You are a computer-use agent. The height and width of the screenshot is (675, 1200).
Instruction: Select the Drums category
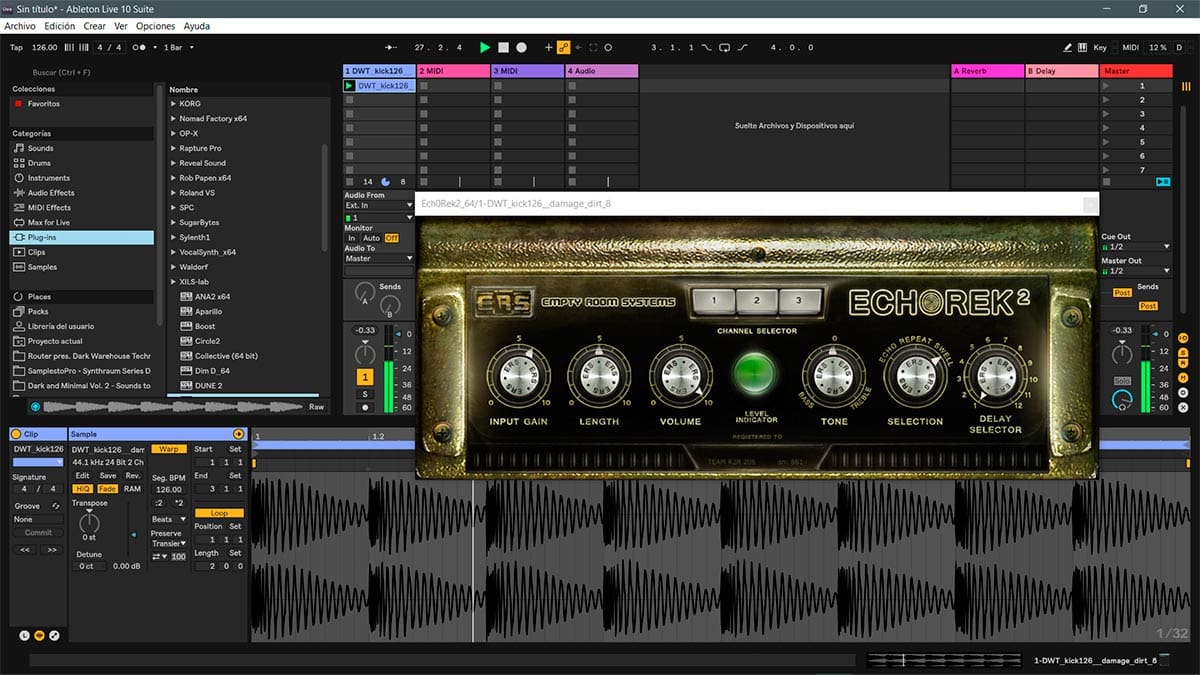click(39, 163)
